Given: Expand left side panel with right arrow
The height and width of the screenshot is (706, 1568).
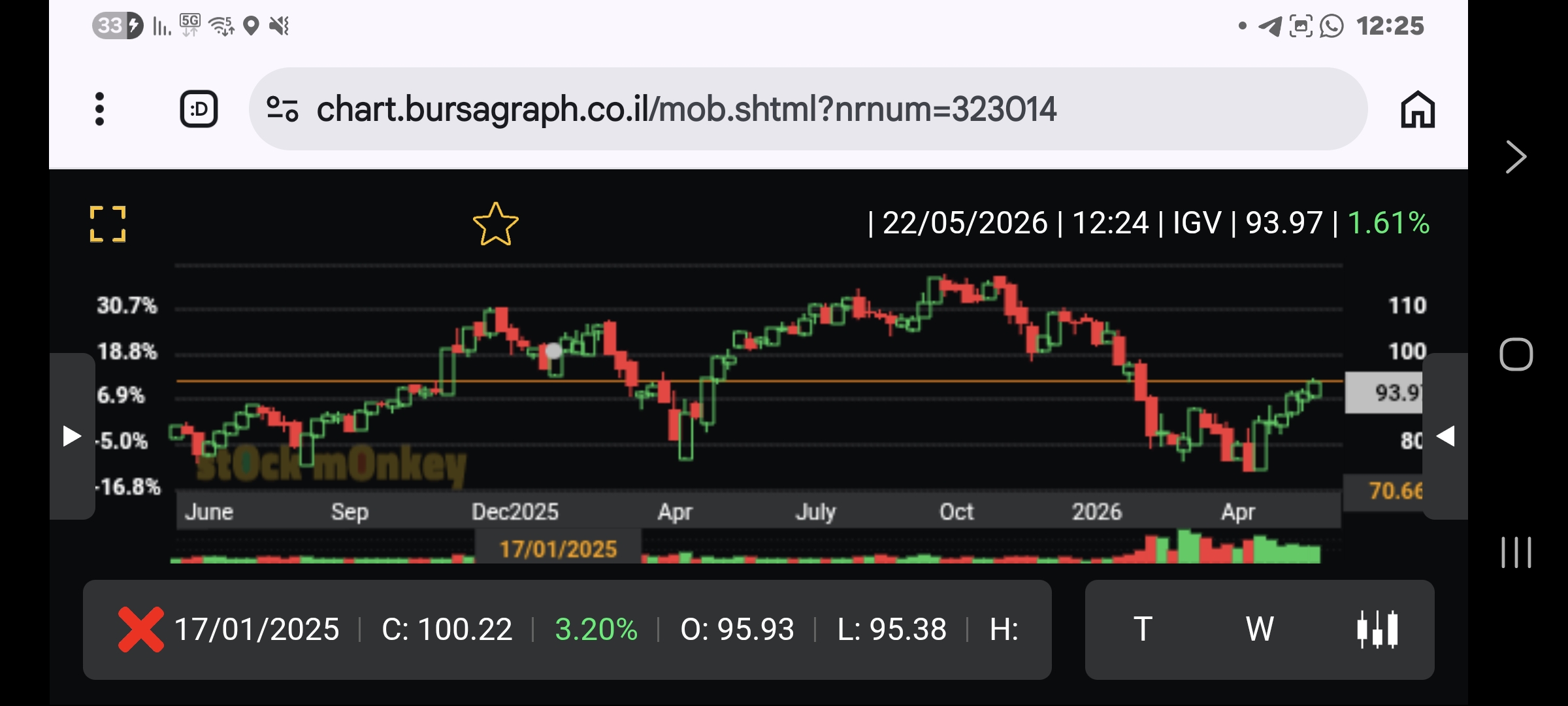Looking at the screenshot, I should [x=72, y=436].
